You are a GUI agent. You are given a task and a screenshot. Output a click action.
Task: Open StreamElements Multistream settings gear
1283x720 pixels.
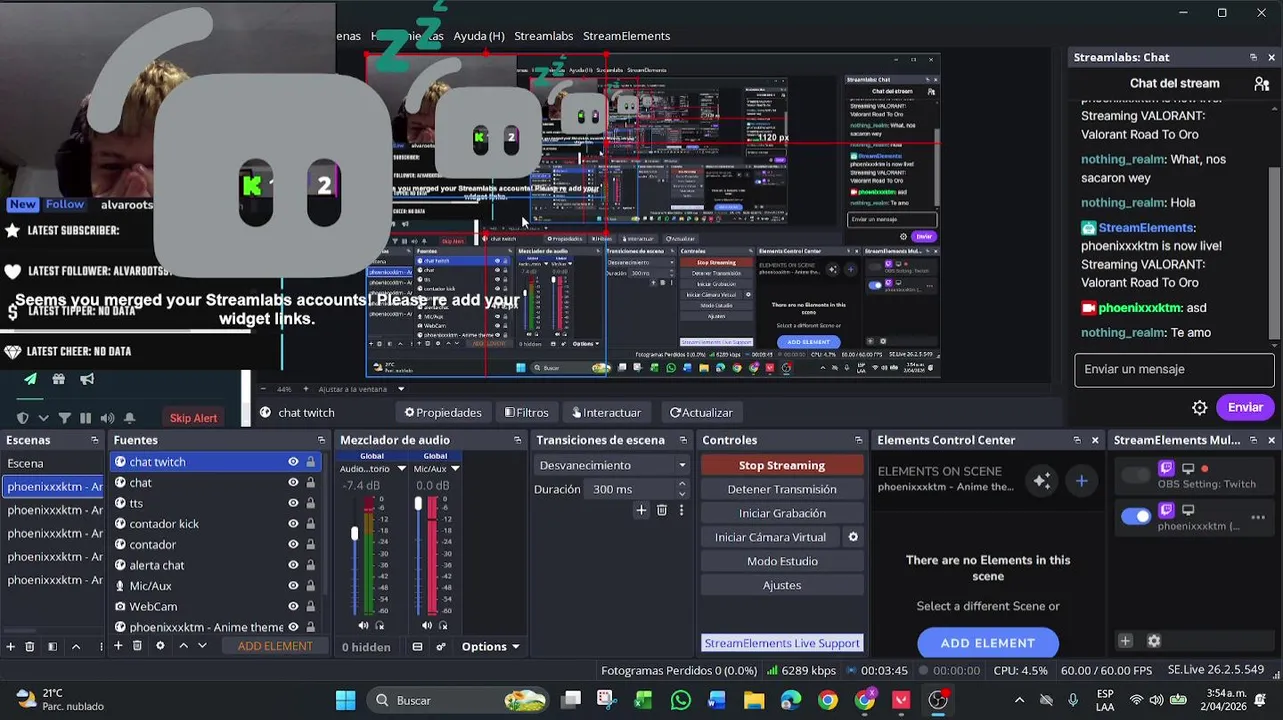(x=1154, y=641)
